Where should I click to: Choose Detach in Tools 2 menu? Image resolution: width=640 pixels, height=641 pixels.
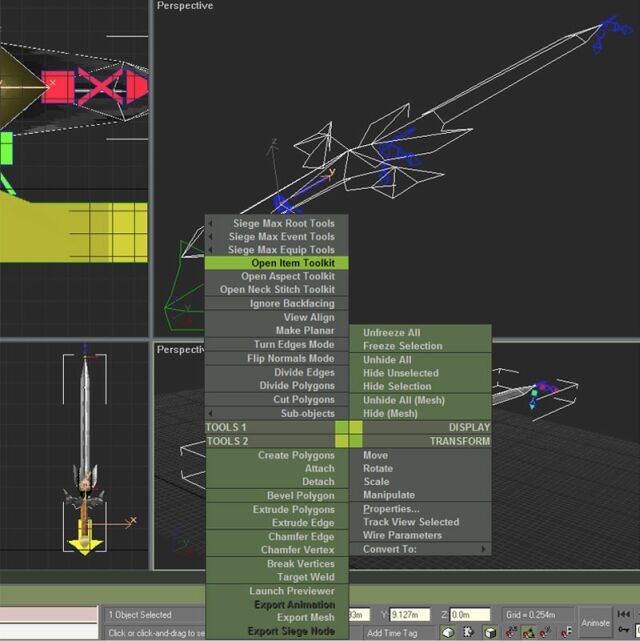click(x=277, y=482)
